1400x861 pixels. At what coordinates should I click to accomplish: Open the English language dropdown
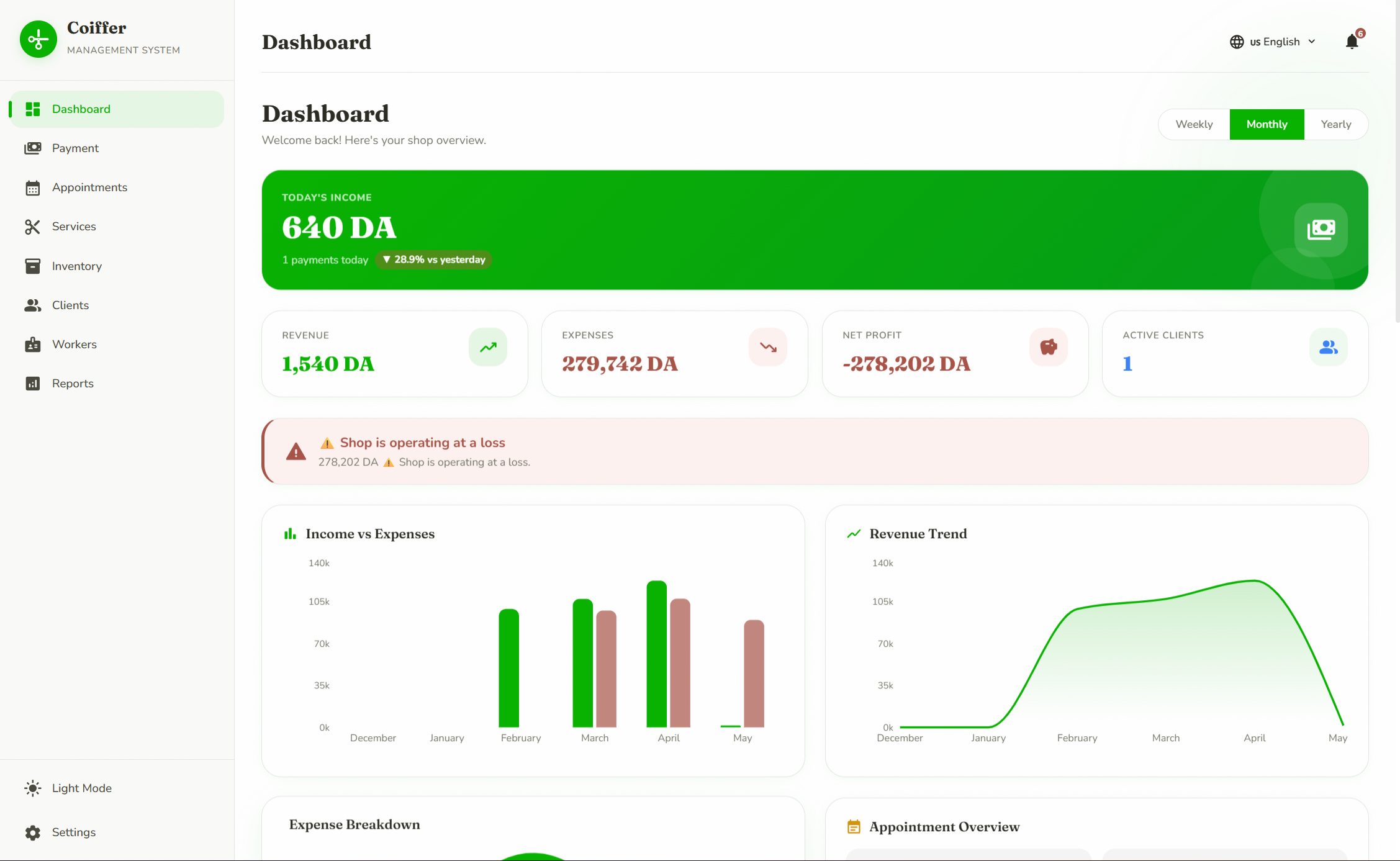coord(1273,42)
